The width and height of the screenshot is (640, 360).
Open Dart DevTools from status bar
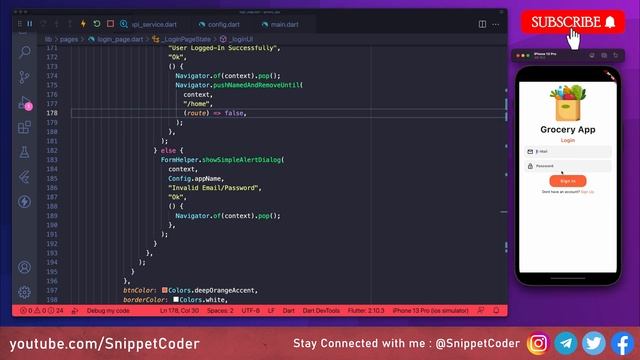[x=321, y=311]
